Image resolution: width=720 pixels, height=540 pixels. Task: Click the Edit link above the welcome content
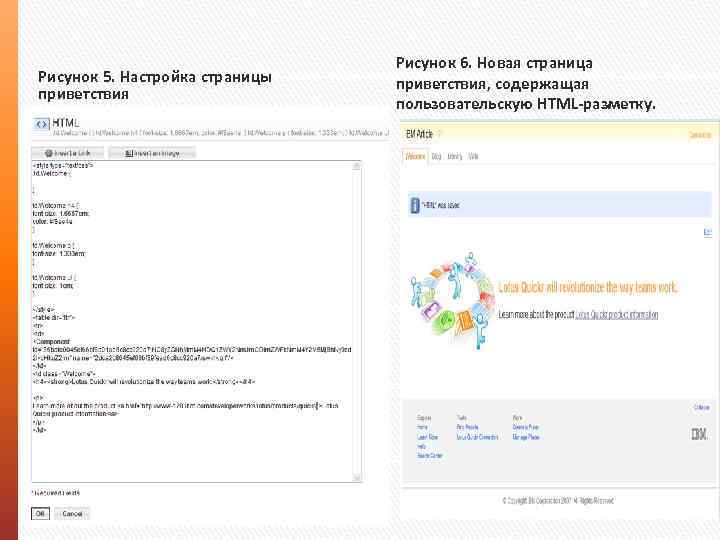tap(708, 232)
